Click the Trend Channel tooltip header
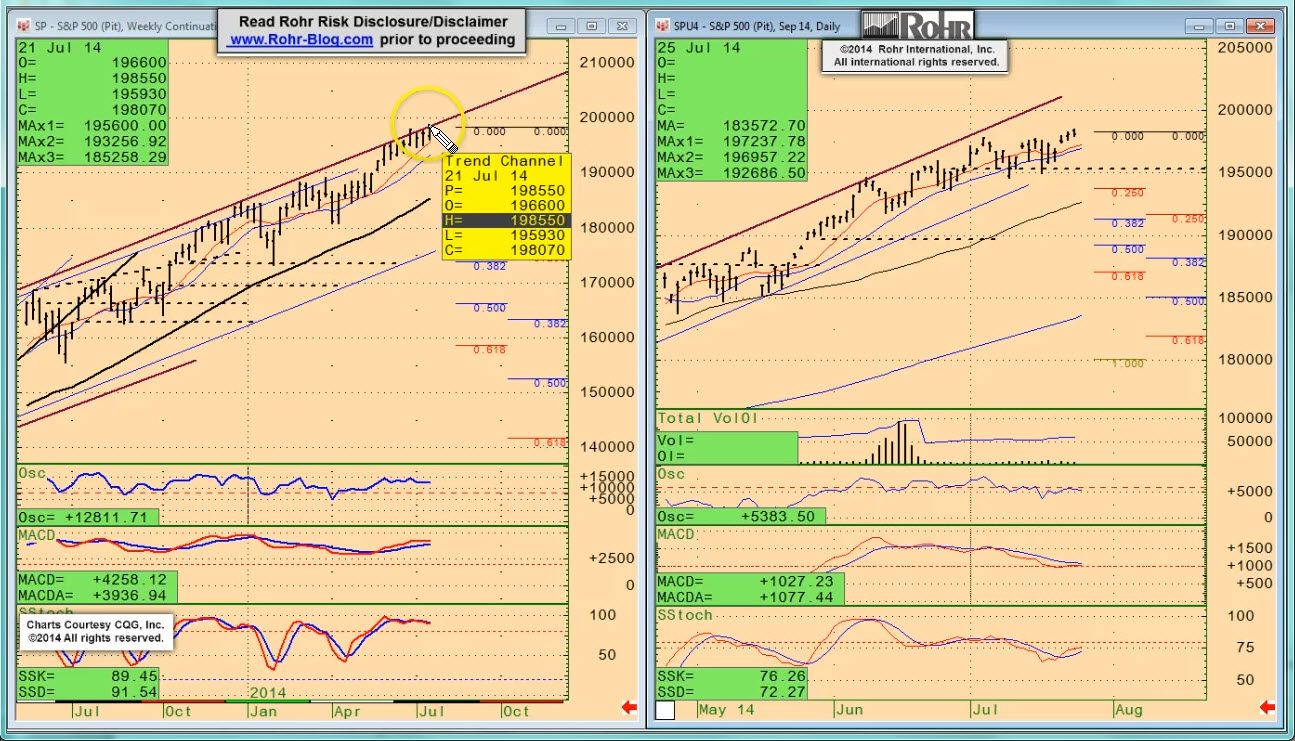 click(x=505, y=161)
